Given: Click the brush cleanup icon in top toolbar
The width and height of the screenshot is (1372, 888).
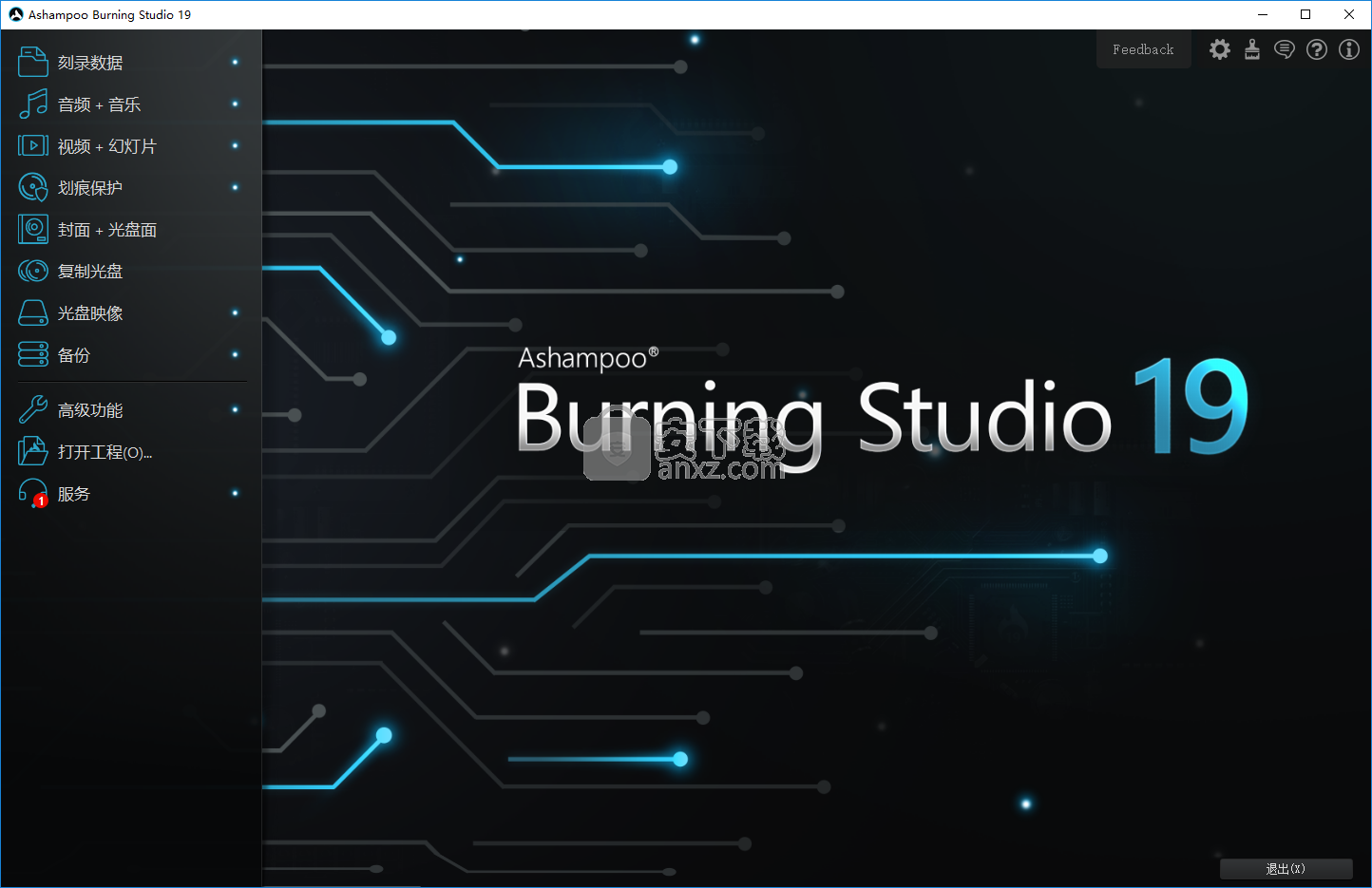Looking at the screenshot, I should pyautogui.click(x=1252, y=49).
